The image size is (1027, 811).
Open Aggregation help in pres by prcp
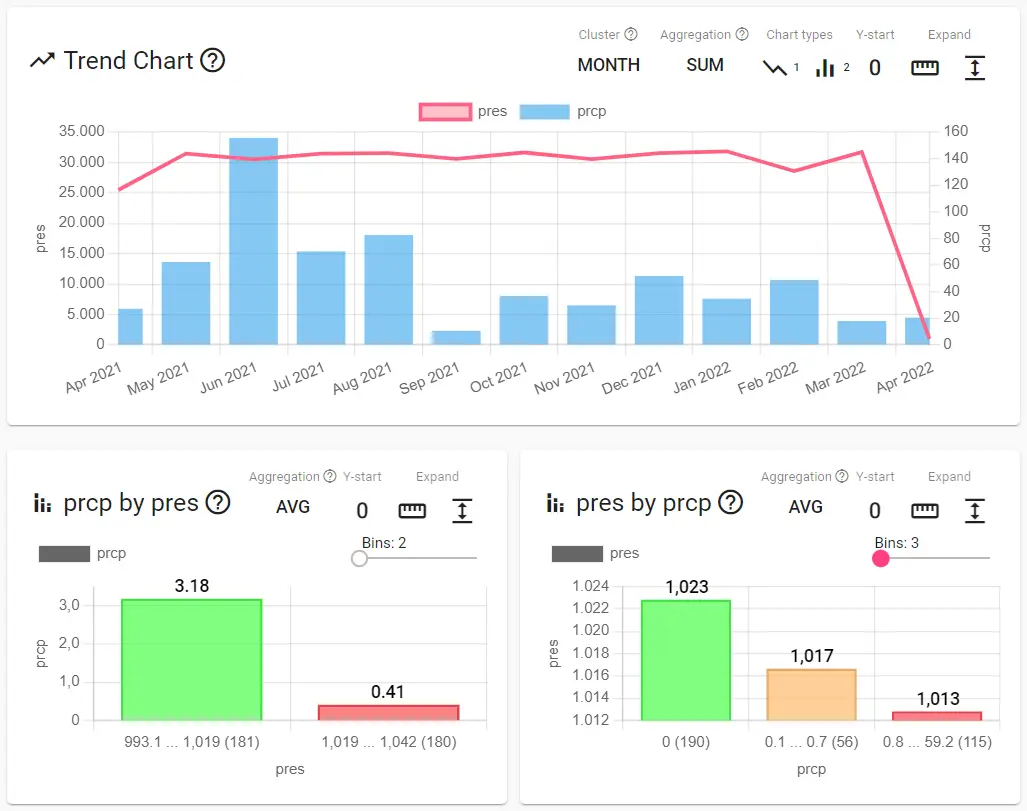point(842,476)
